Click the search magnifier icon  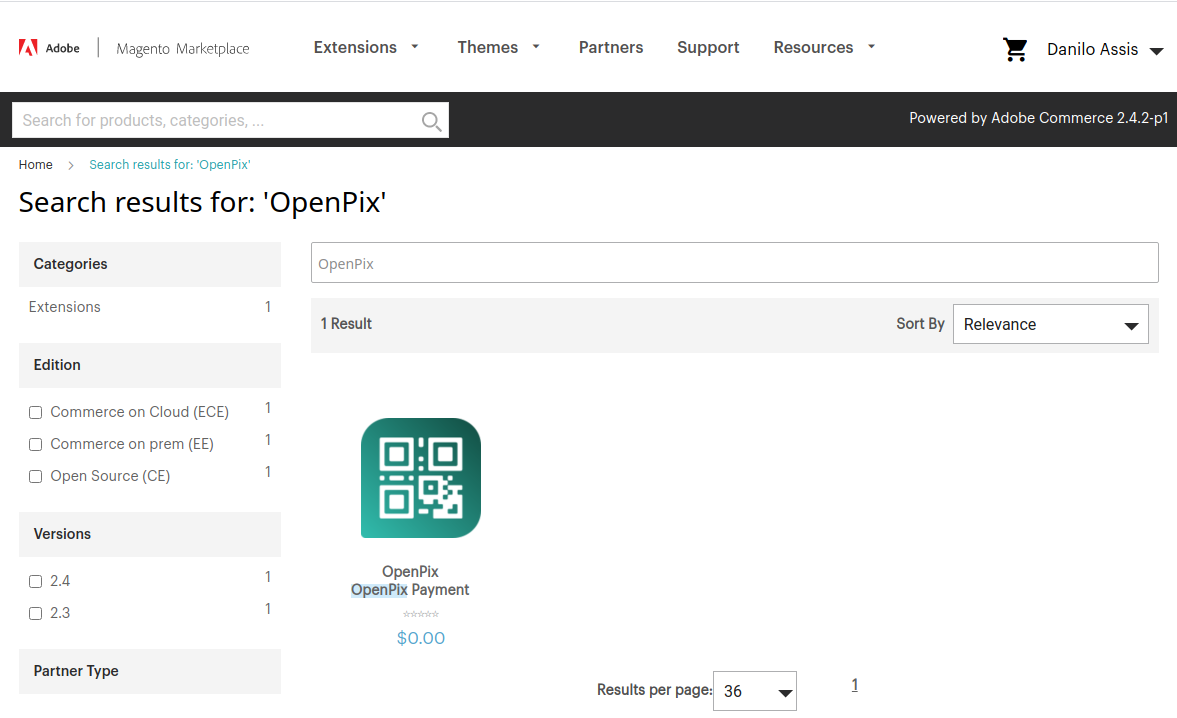click(x=431, y=121)
